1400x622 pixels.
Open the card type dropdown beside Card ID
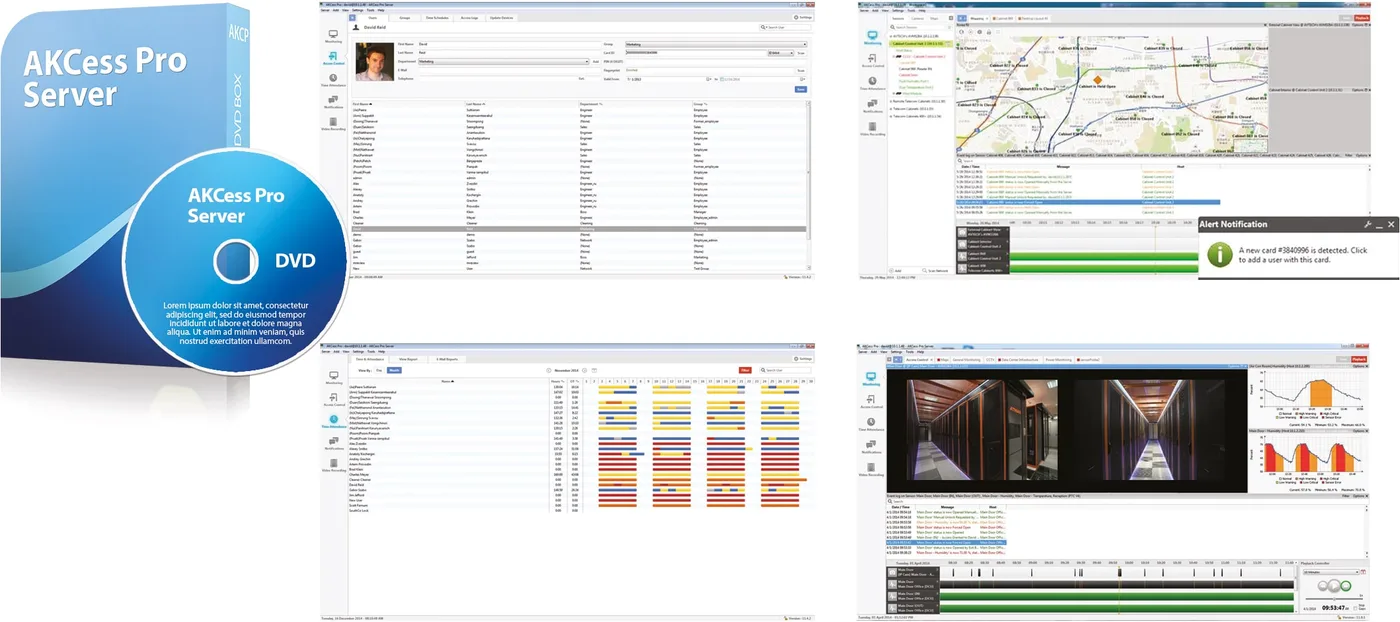(x=781, y=53)
